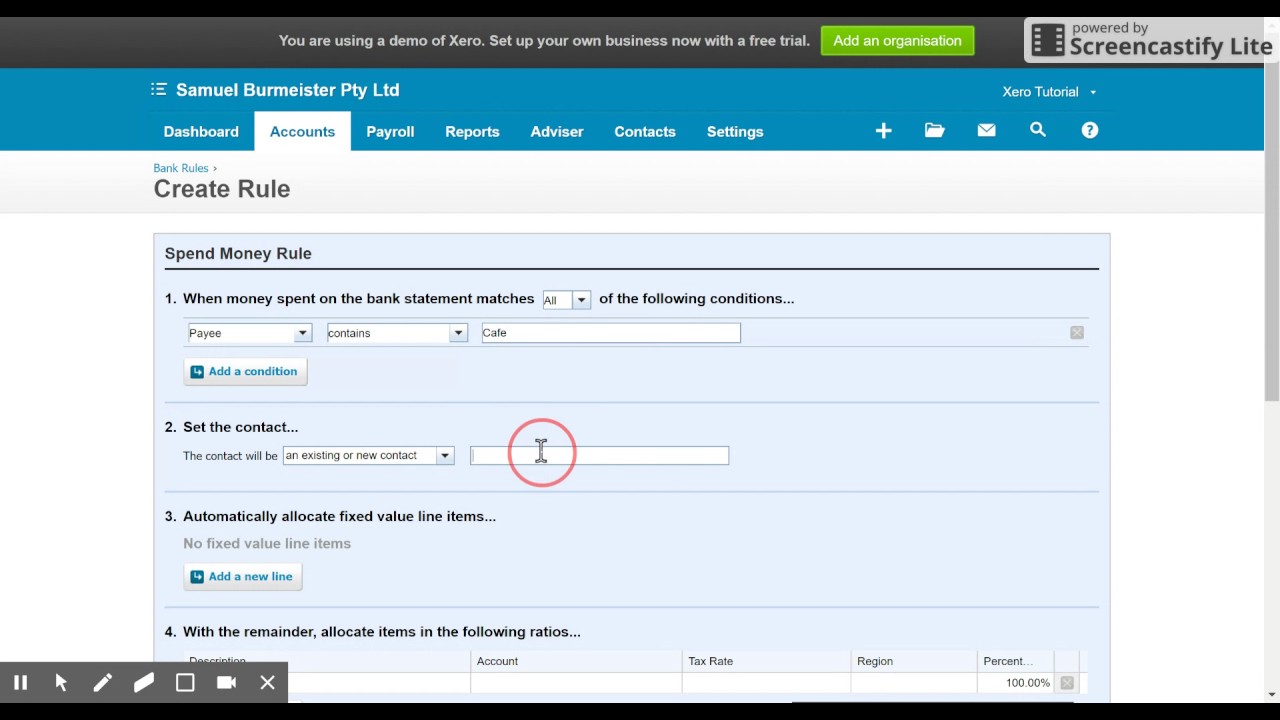Follow the Bank Rules breadcrumb link
Viewport: 1280px width, 720px height.
181,168
